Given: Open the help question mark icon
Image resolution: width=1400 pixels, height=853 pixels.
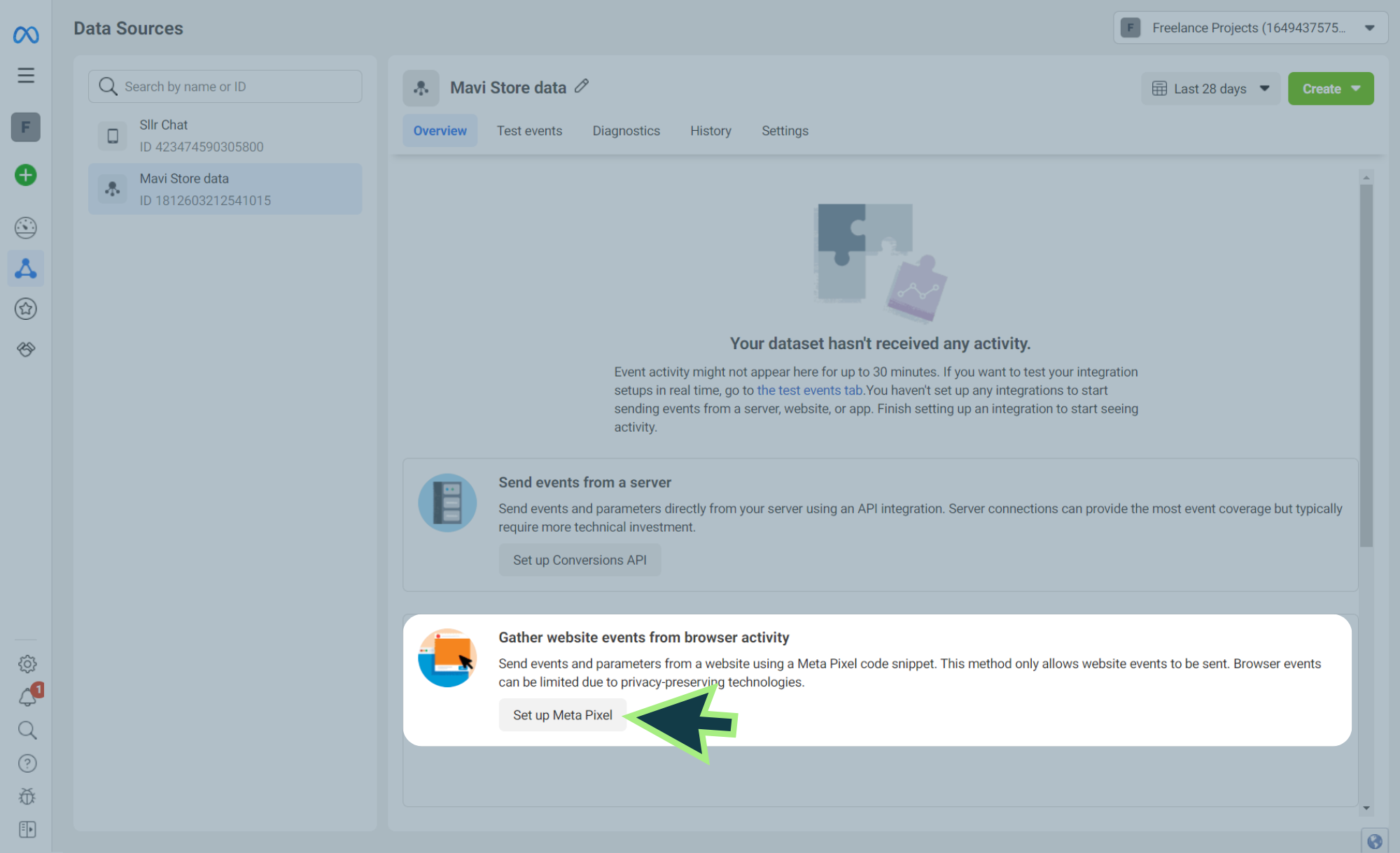Looking at the screenshot, I should (x=27, y=763).
